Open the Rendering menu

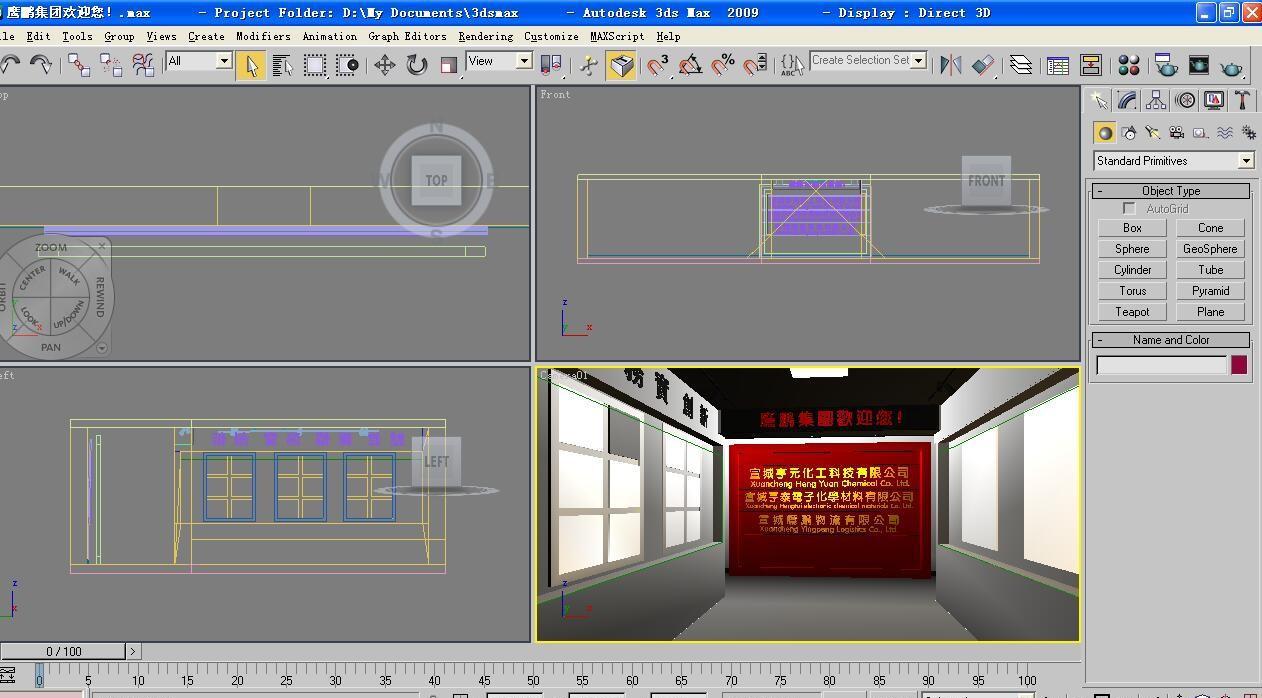[486, 36]
